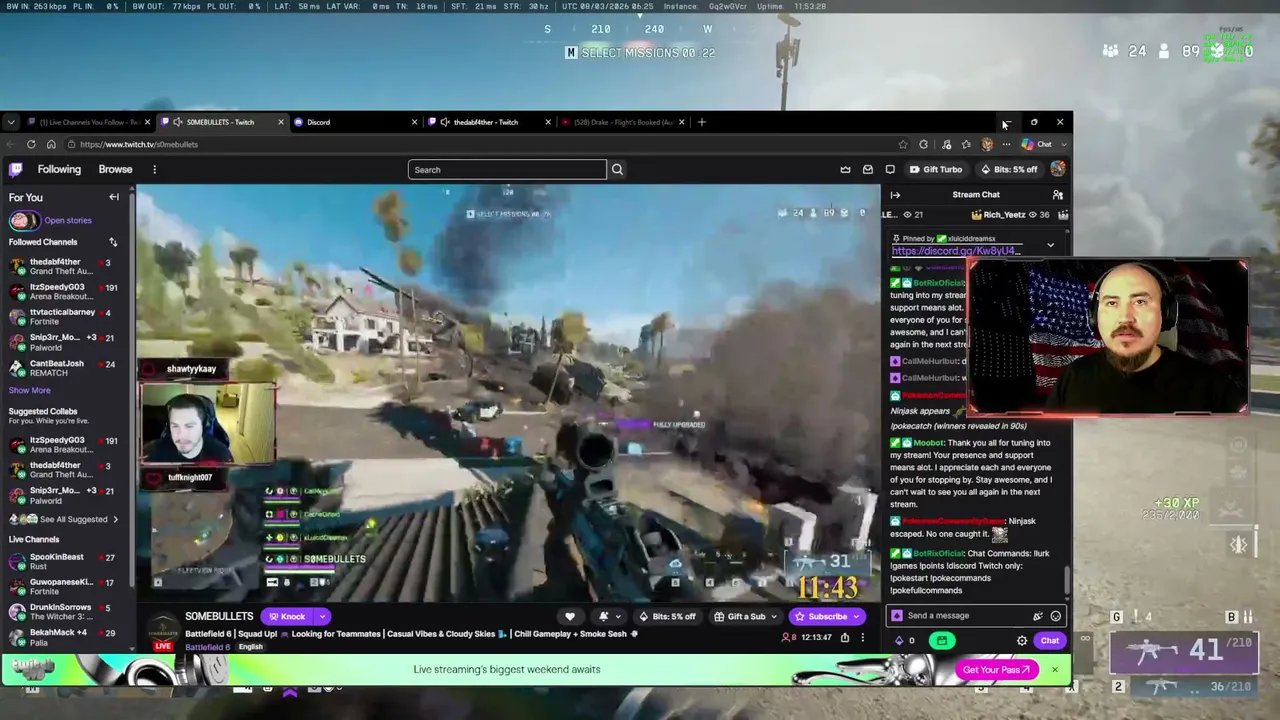Image resolution: width=1280 pixels, height=720 pixels.
Task: Click the Knock button
Action: (286, 616)
